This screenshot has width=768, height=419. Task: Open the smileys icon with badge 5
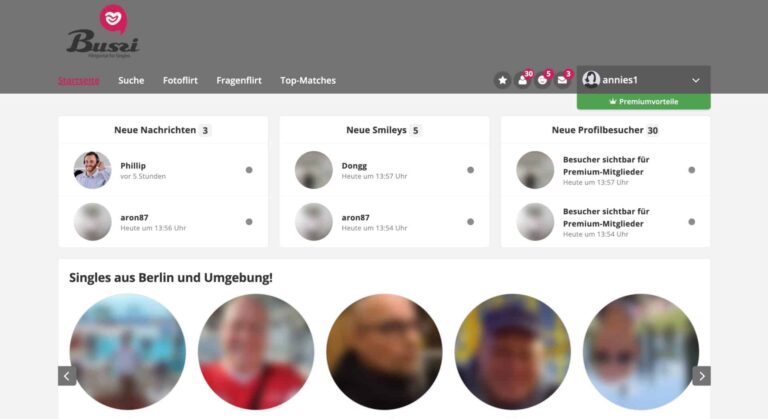click(543, 80)
